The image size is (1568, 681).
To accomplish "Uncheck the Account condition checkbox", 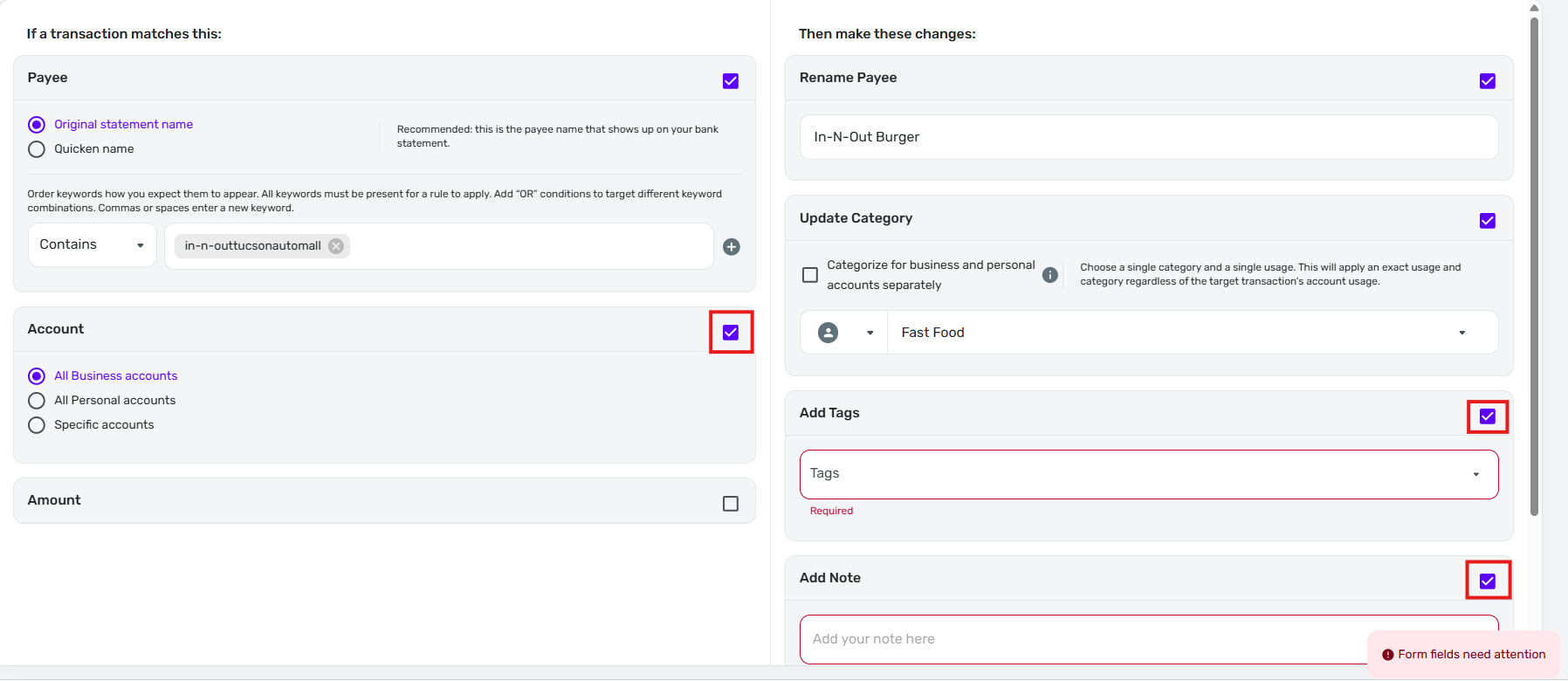I will pos(731,333).
